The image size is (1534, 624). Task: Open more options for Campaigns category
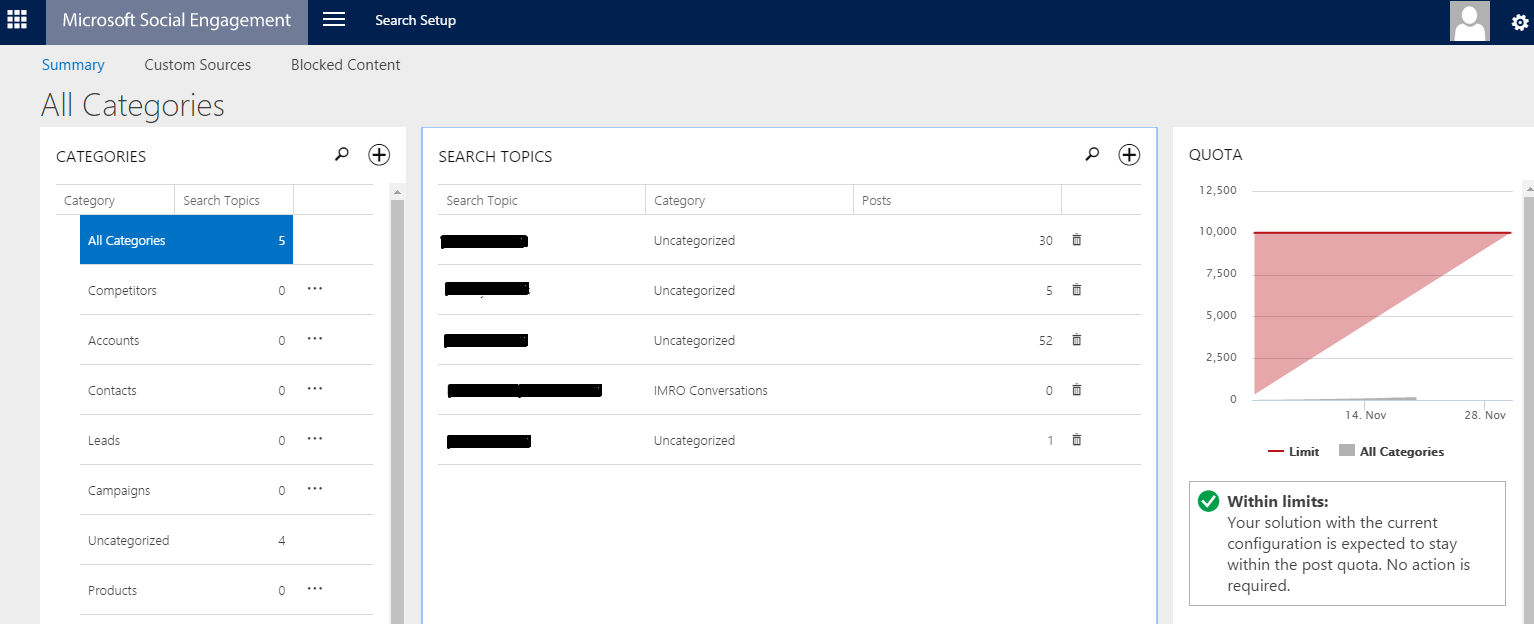point(315,489)
